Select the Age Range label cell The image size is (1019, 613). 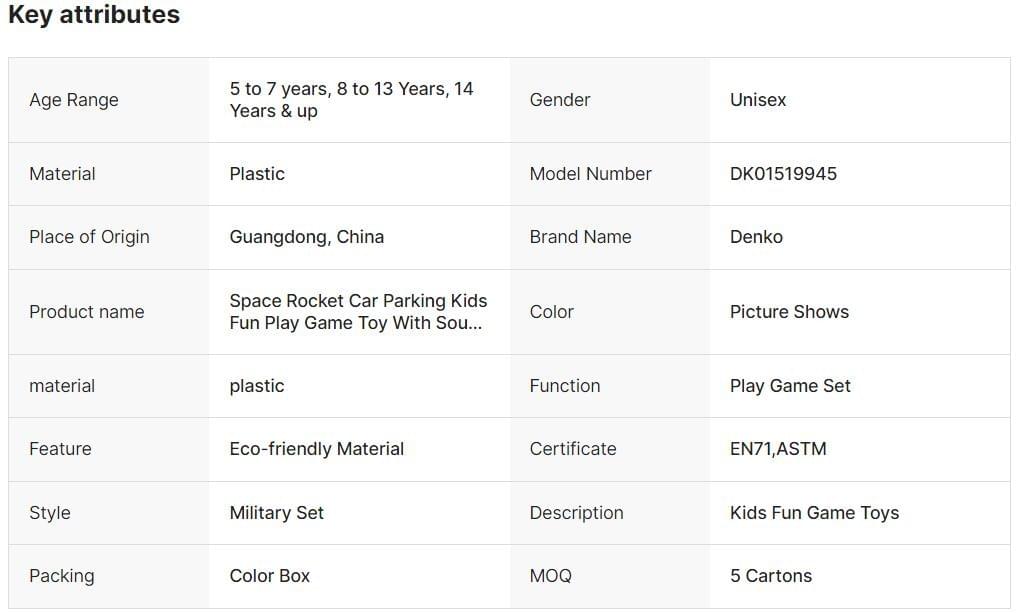coord(74,100)
